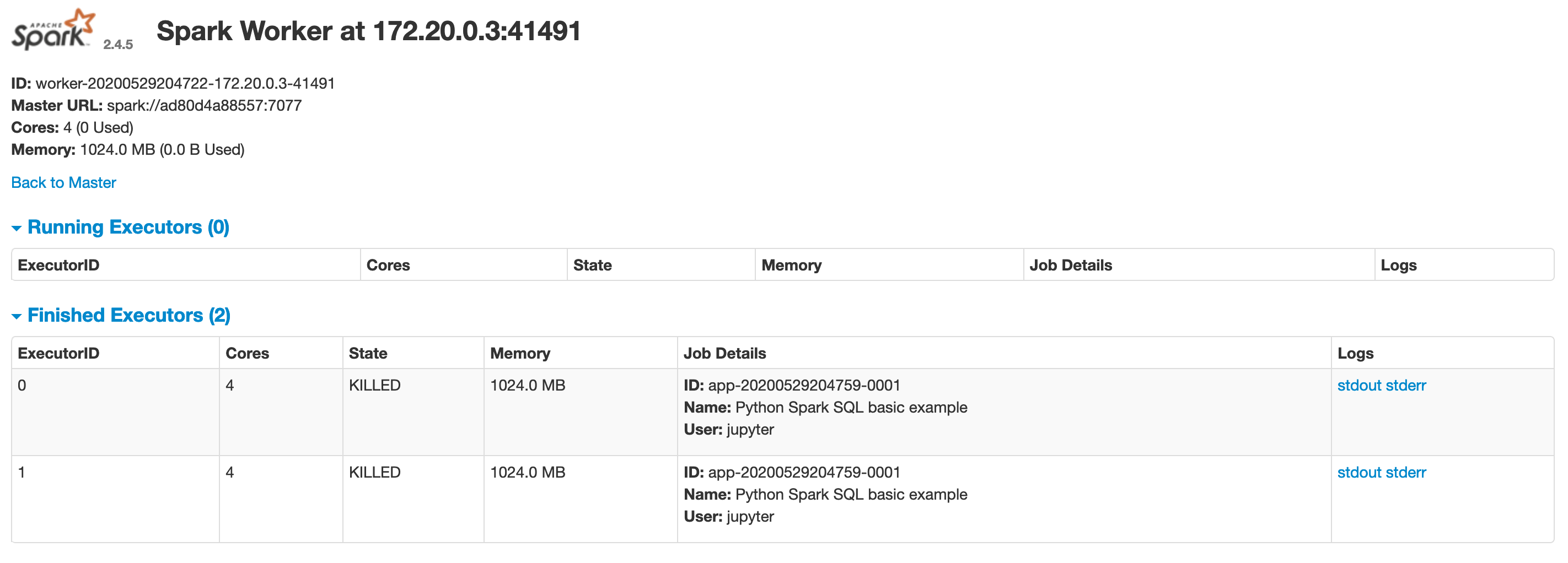Click Logs header in Running Executors table
Viewport: 1568px width, 563px height.
tap(1399, 265)
